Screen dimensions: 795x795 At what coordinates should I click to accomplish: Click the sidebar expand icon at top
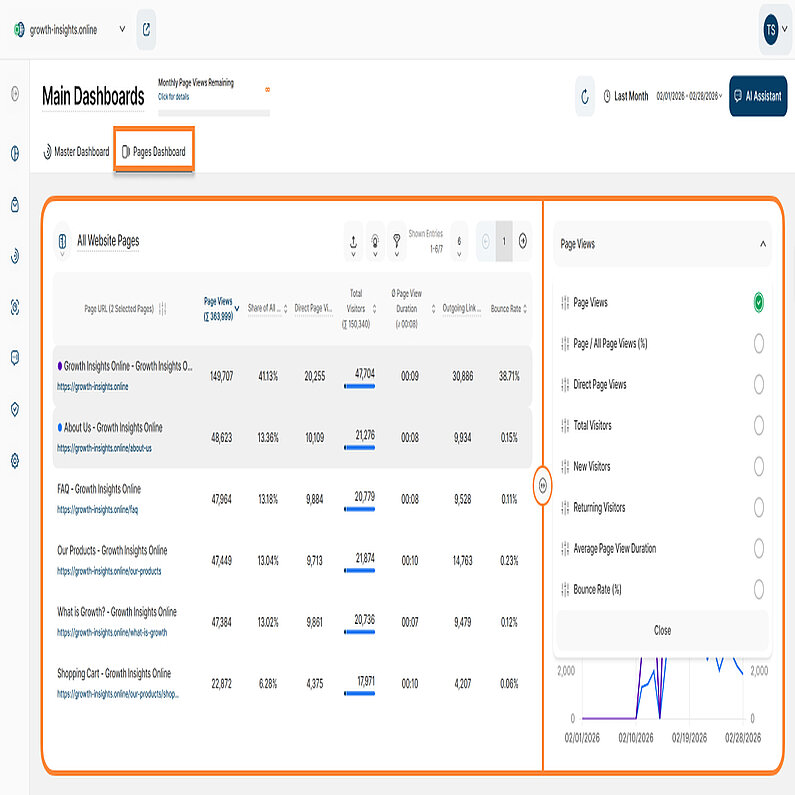[15, 93]
